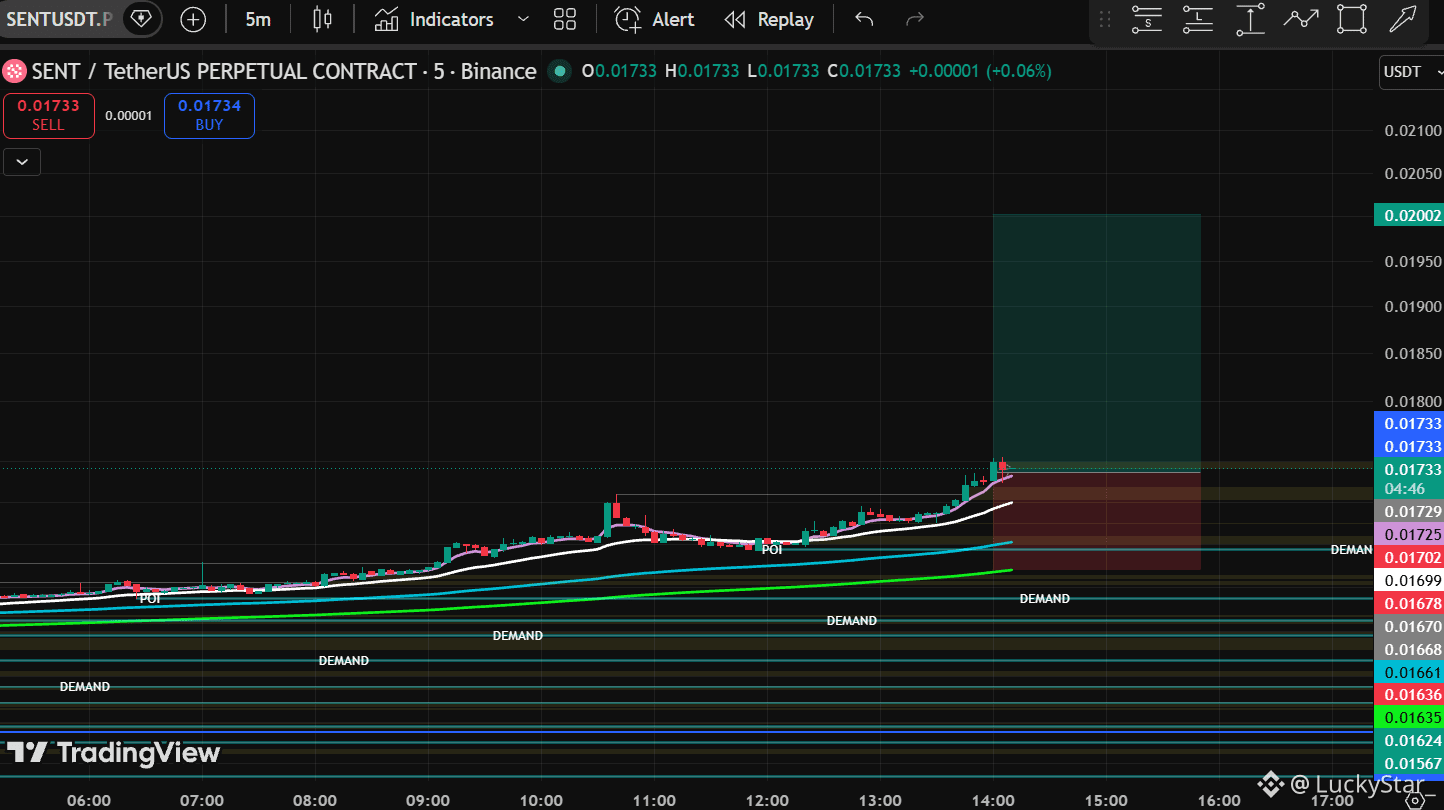
Task: Expand the Indicators favorites dropdown arrow
Action: click(523, 19)
